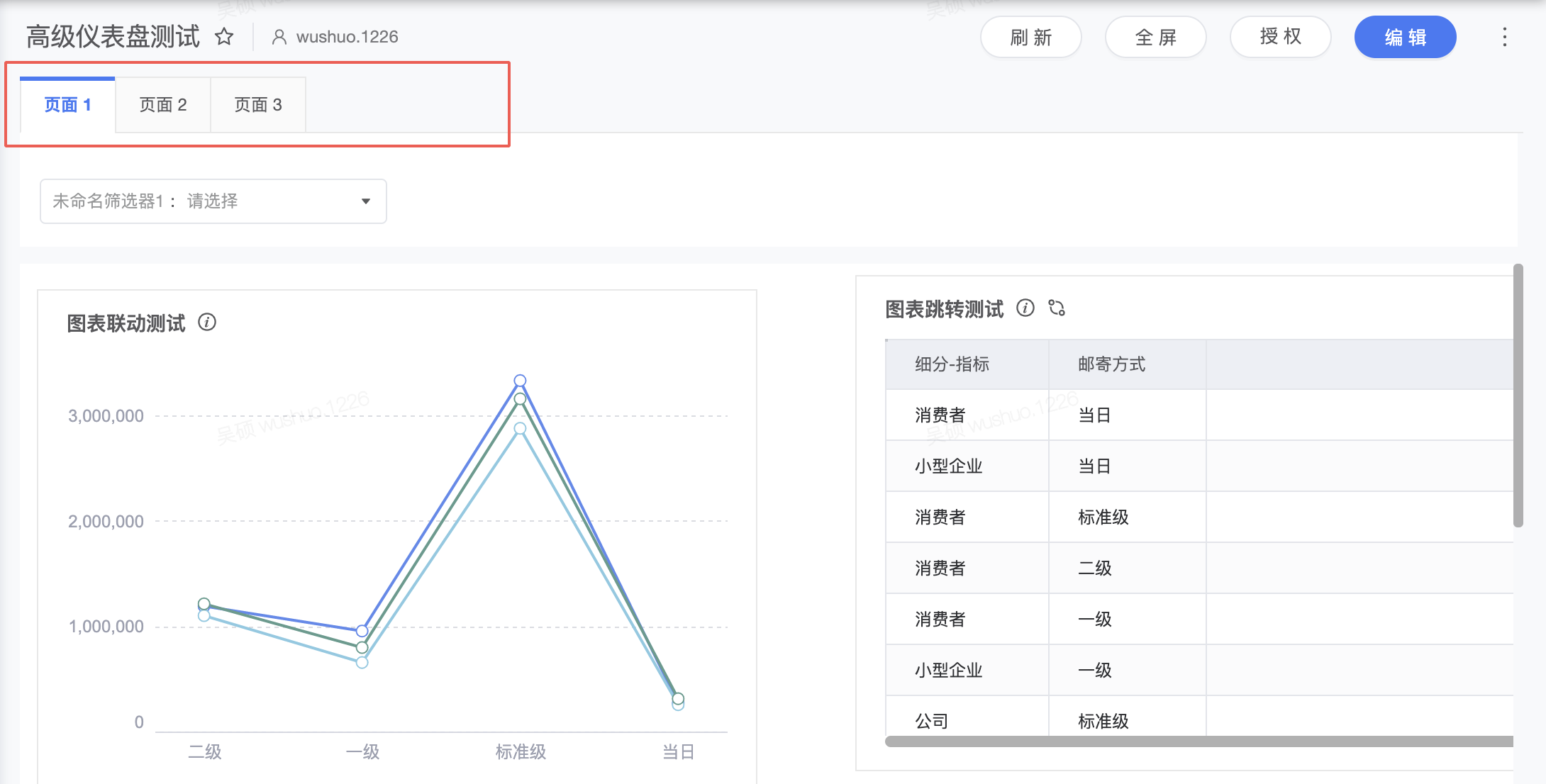Click the favorite star icon beside title

pyautogui.click(x=224, y=37)
